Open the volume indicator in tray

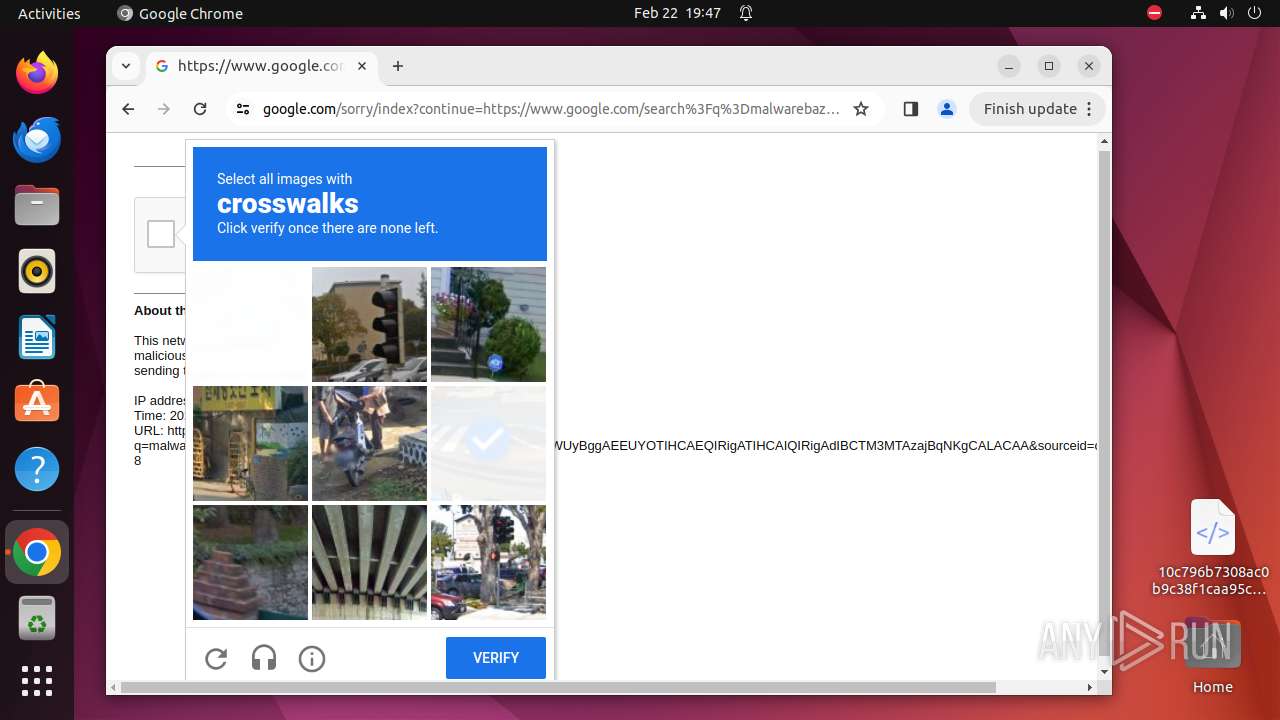[1226, 13]
